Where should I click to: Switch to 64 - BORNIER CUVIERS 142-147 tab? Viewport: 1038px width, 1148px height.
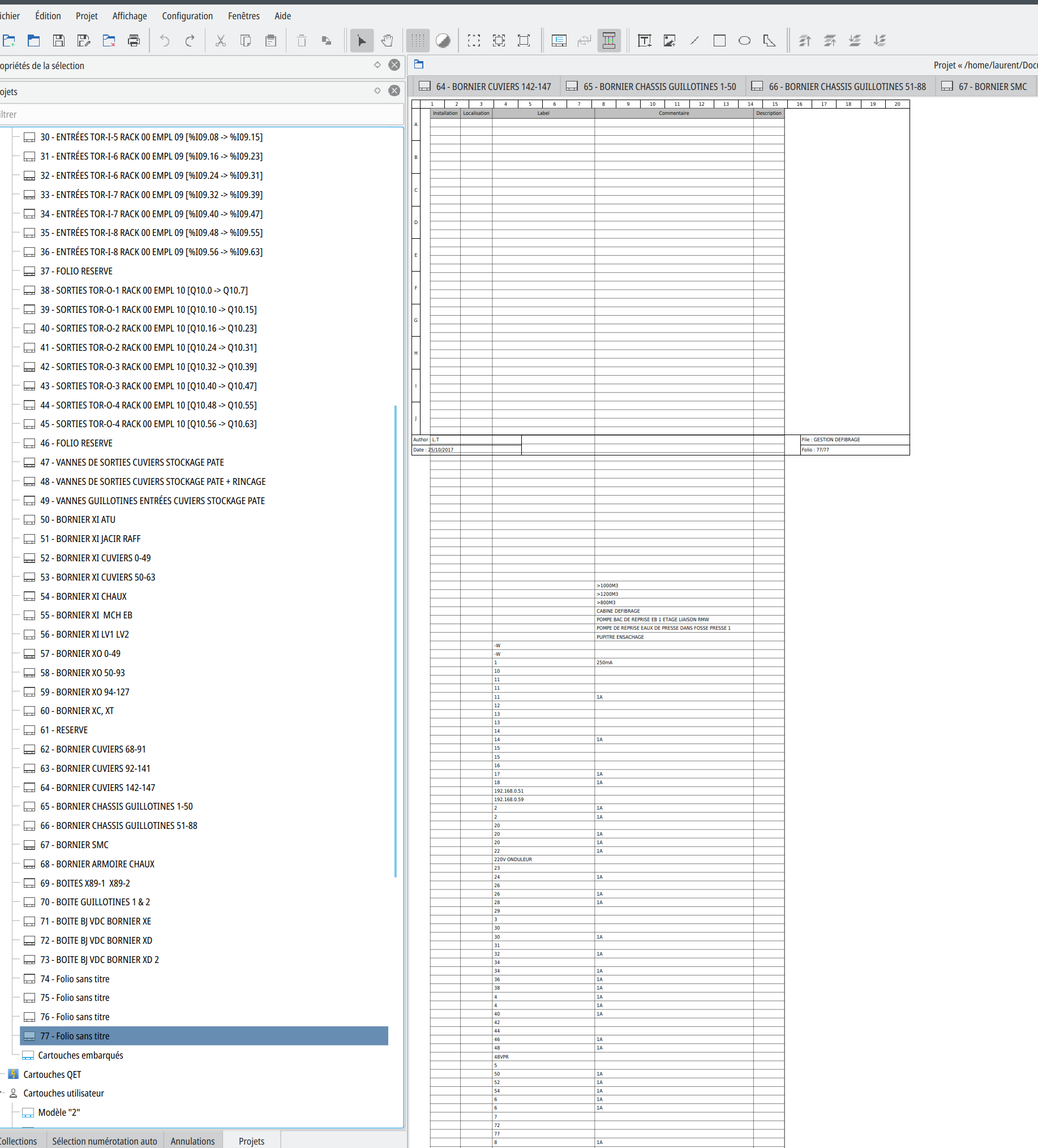(486, 87)
